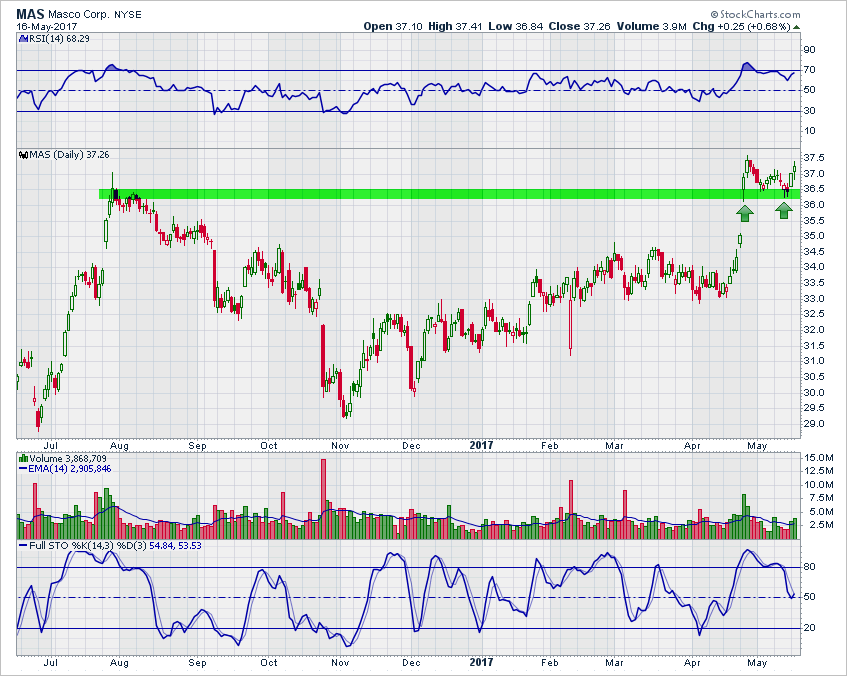Click Sep on the stochastic panel date axis
Screen dimensions: 847x676
click(x=197, y=663)
